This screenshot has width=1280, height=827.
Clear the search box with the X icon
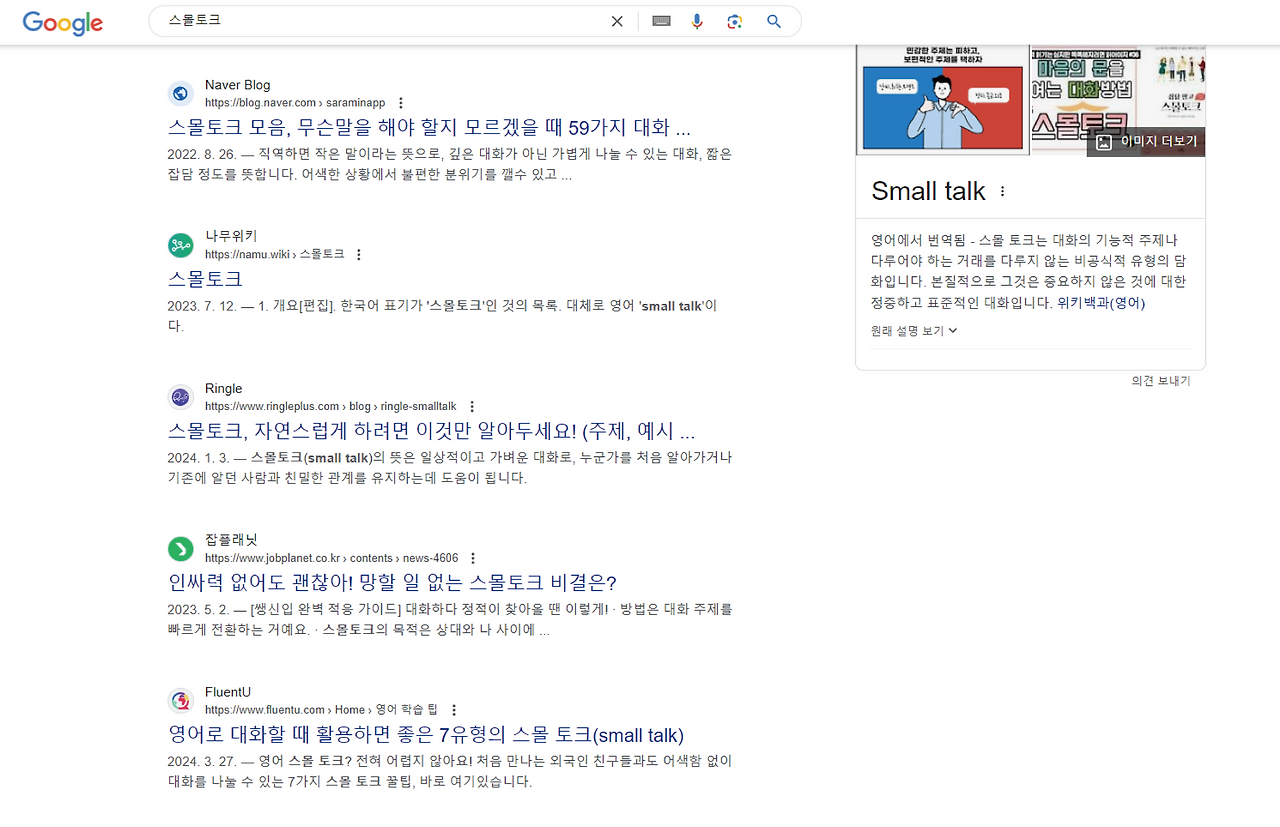tap(617, 21)
